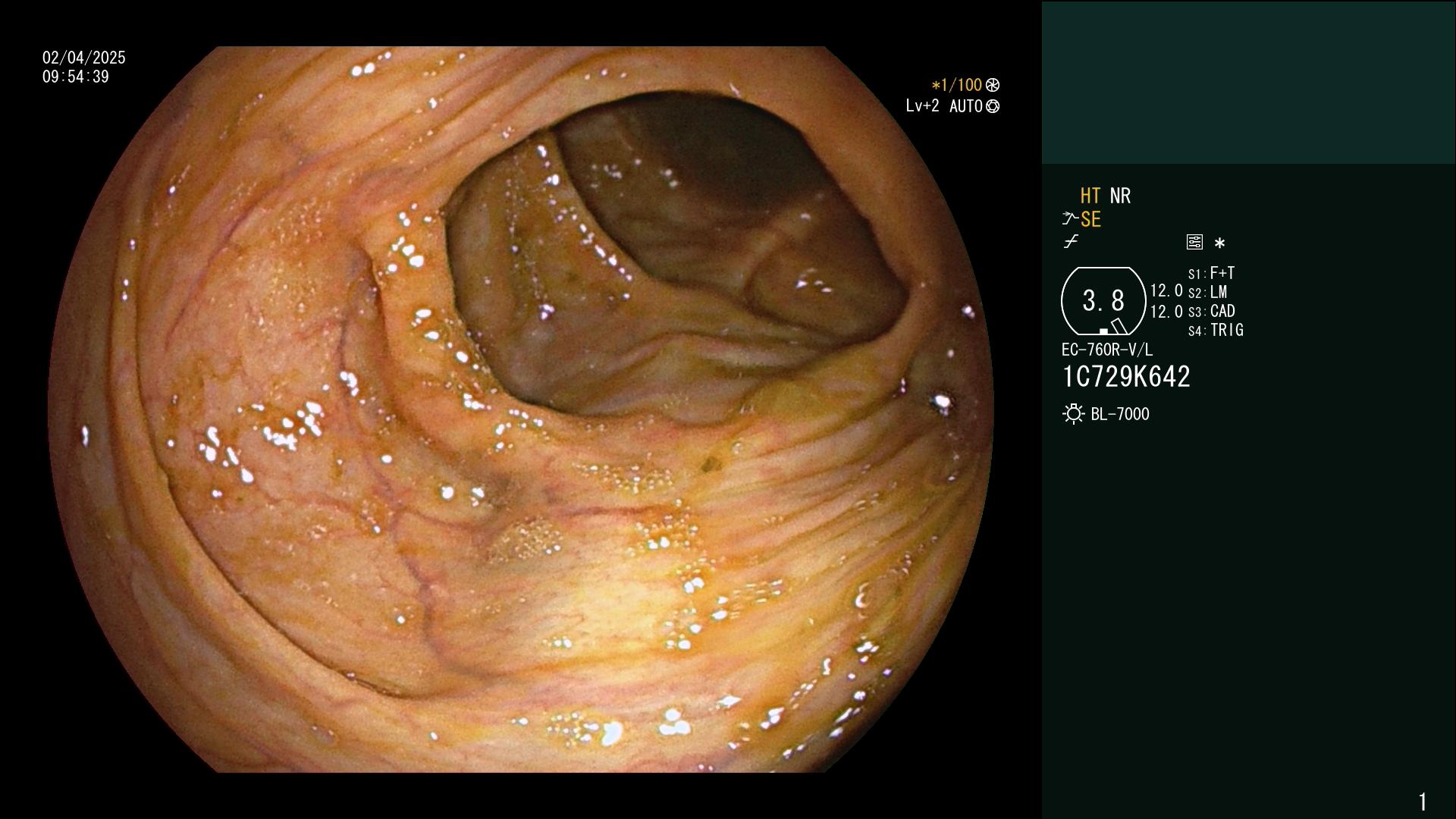Click the S3: CAD switch assignment

tap(1212, 311)
